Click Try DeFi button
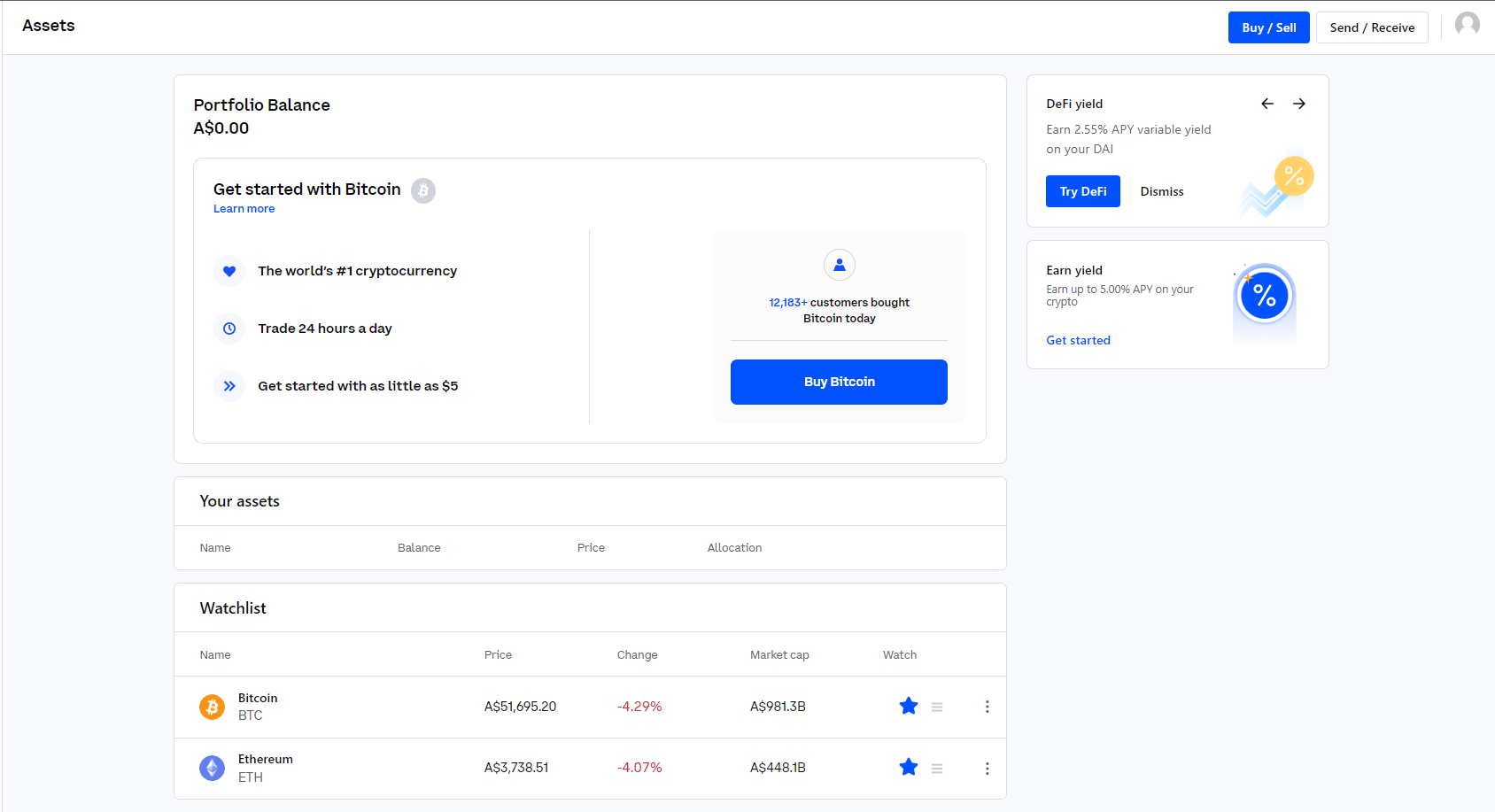Image resolution: width=1495 pixels, height=812 pixels. click(x=1083, y=191)
